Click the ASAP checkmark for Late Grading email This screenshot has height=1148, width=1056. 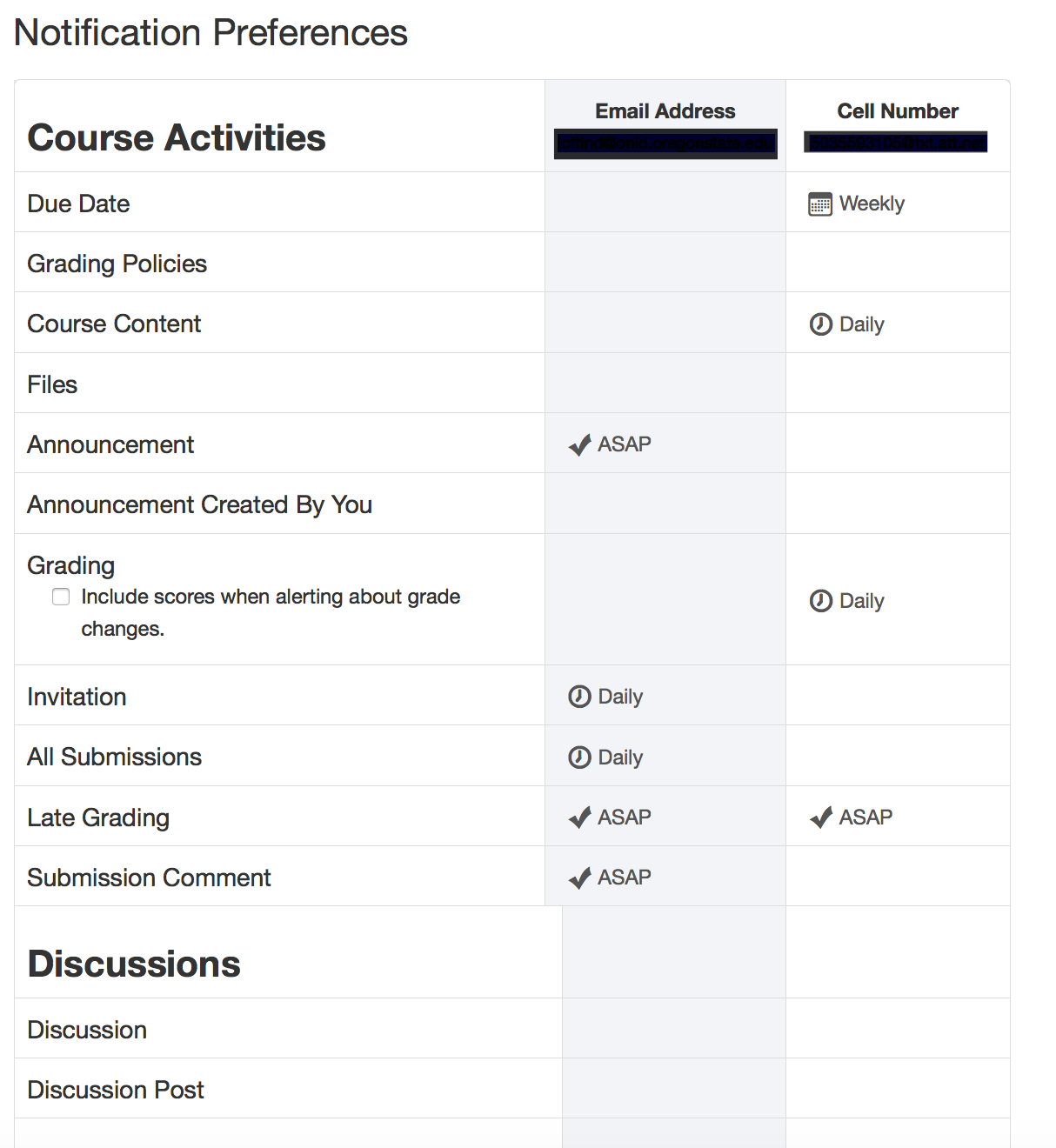(578, 817)
